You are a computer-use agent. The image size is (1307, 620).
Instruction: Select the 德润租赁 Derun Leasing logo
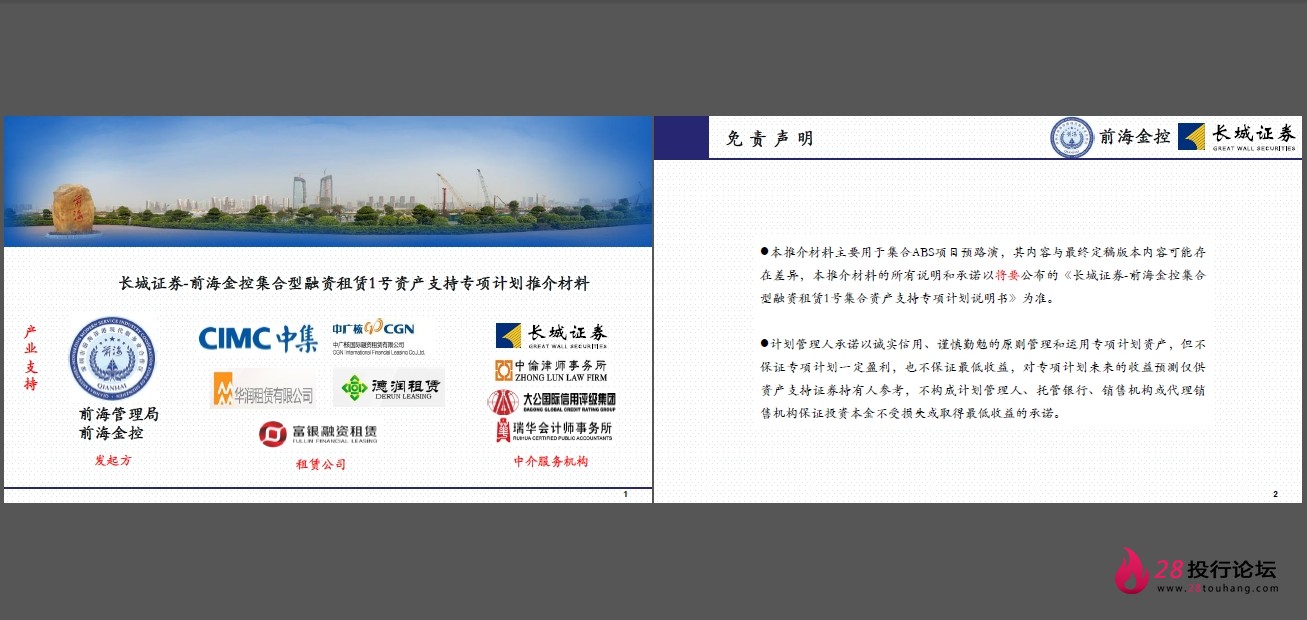389,387
